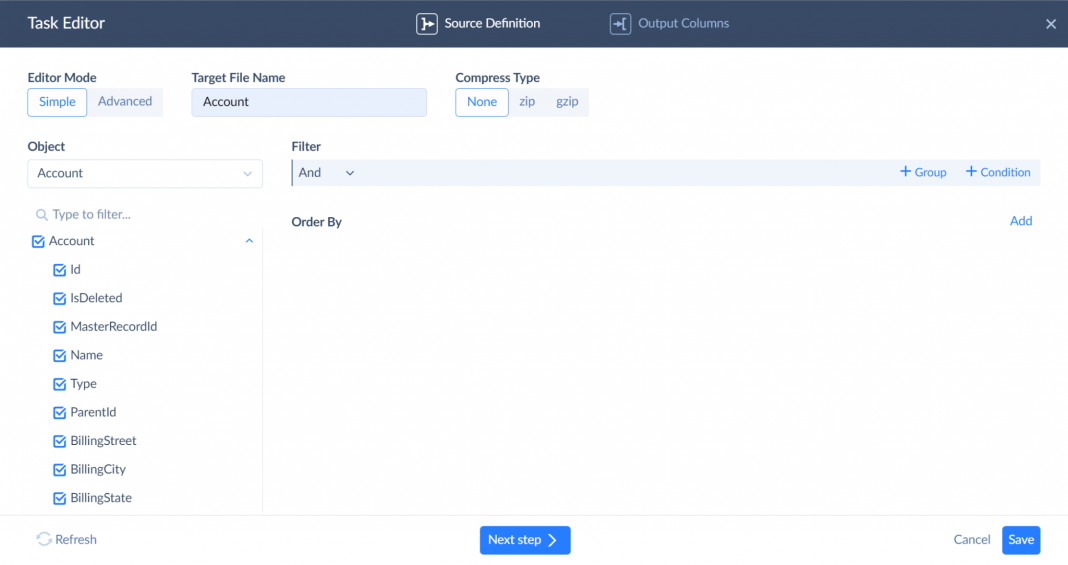
Task: Click the Cancel button
Action: (971, 540)
